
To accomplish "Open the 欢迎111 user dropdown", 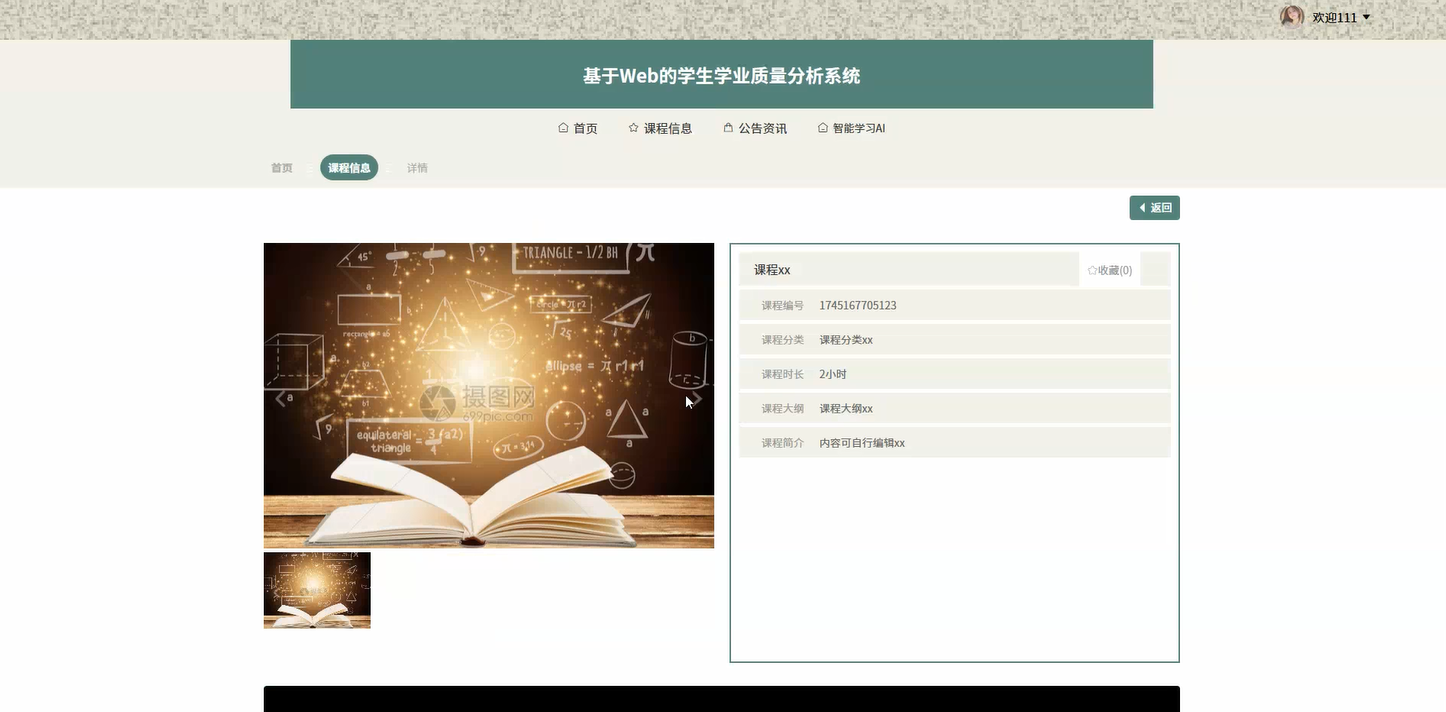I will click(1335, 16).
